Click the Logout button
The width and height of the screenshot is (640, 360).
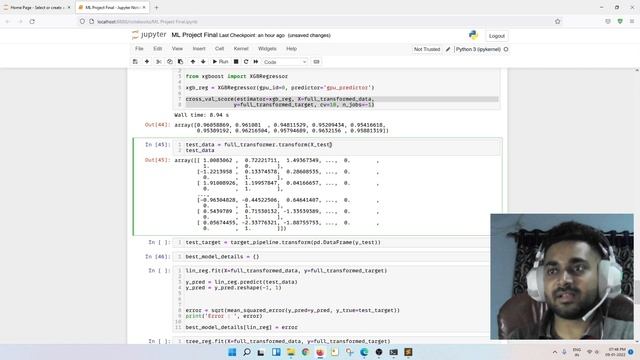point(497,36)
